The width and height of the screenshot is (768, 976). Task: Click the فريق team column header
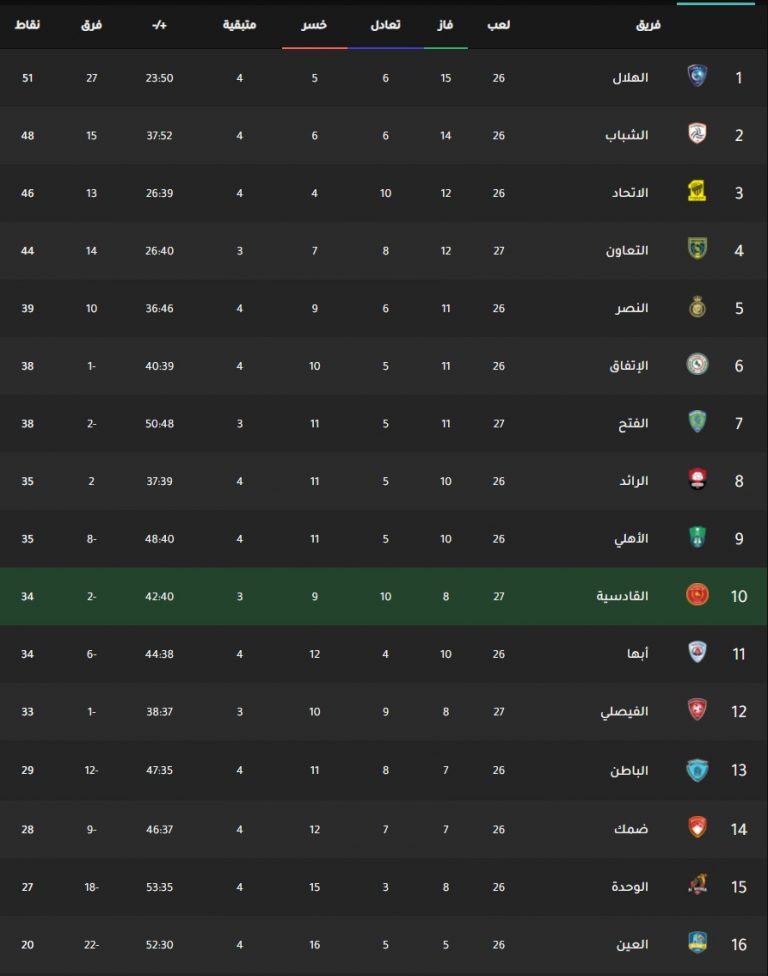648,25
